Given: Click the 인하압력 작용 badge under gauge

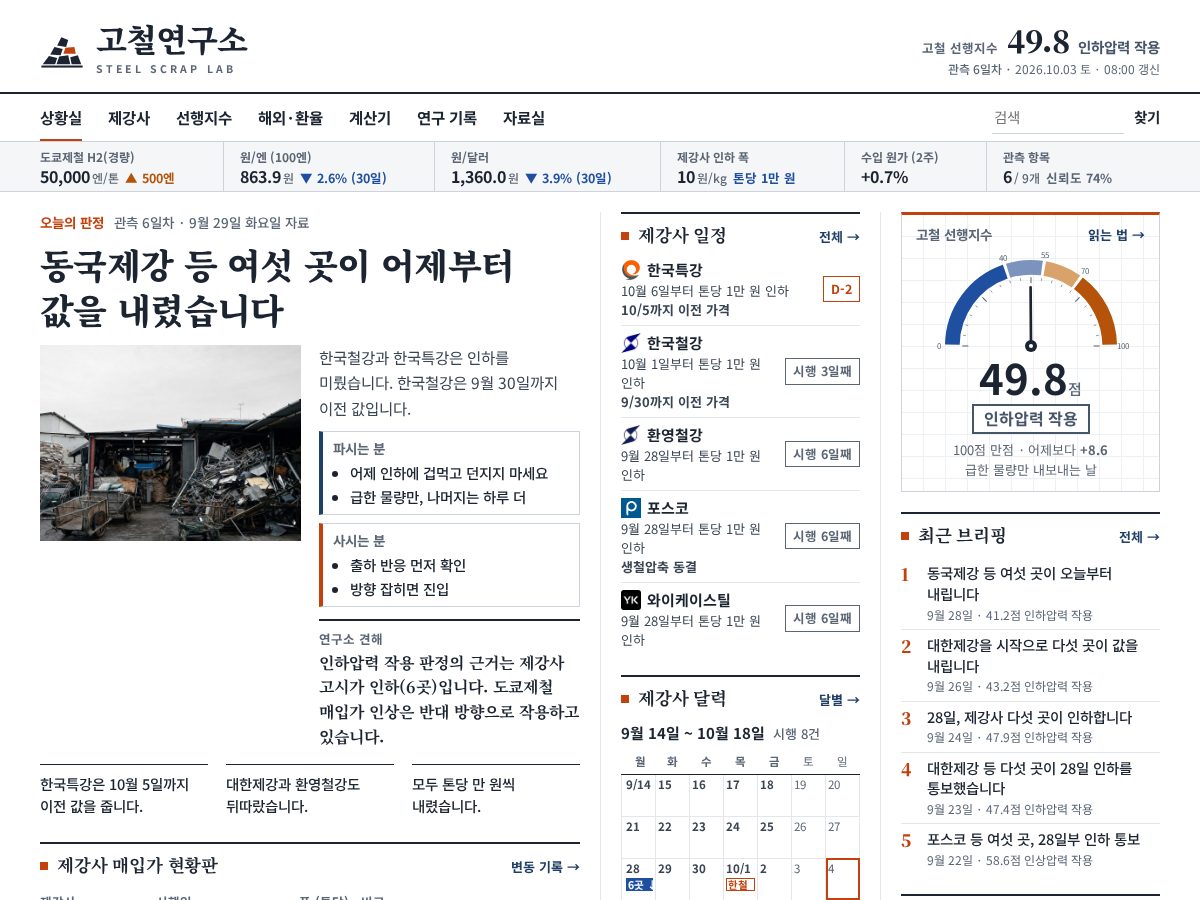Looking at the screenshot, I should click(x=1030, y=419).
